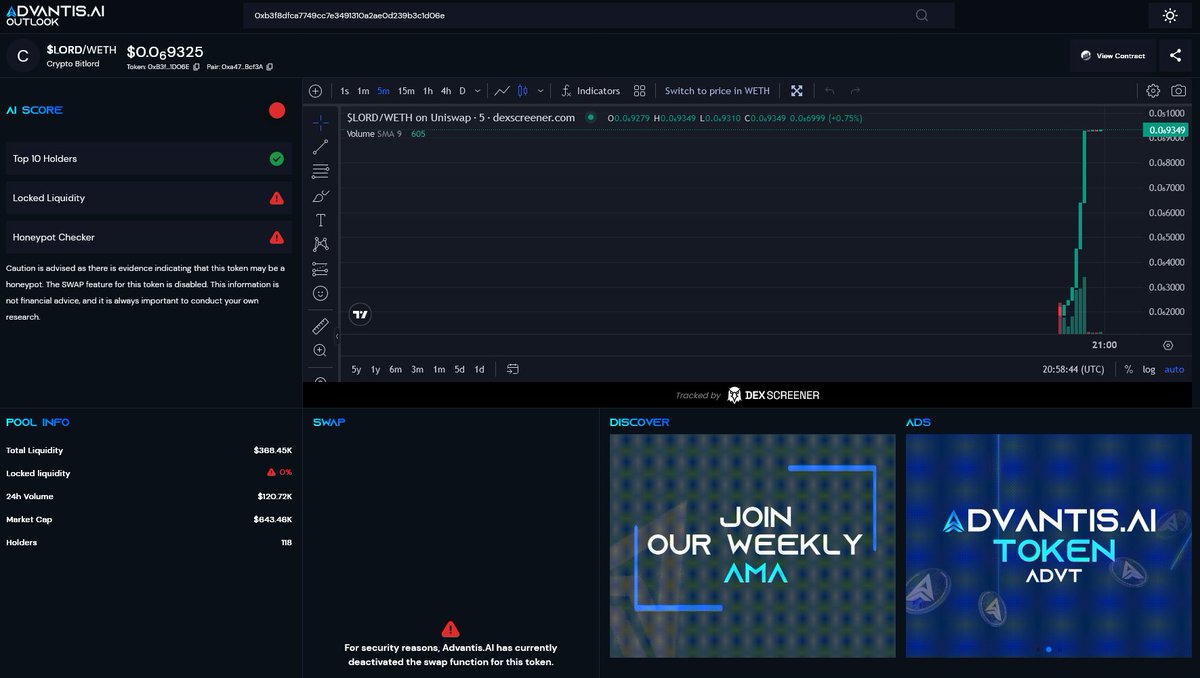Select the D daily timeframe

click(462, 91)
